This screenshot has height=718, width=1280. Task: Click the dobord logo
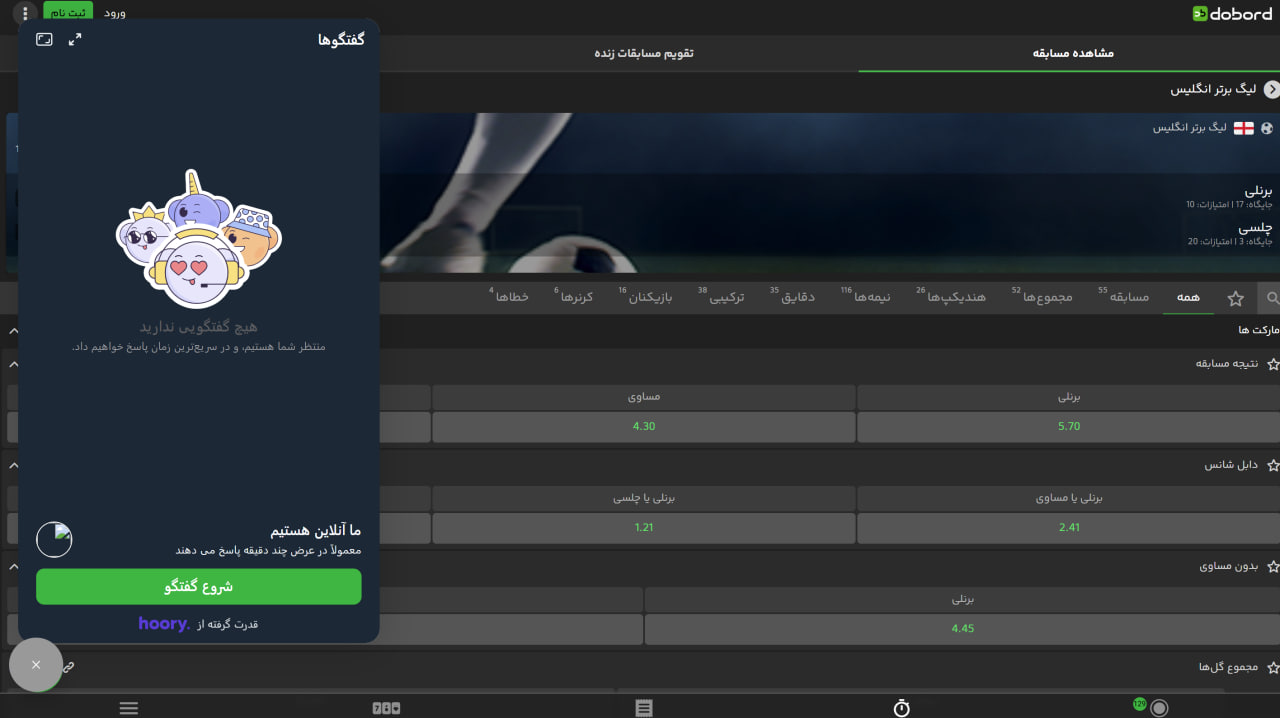click(1231, 14)
